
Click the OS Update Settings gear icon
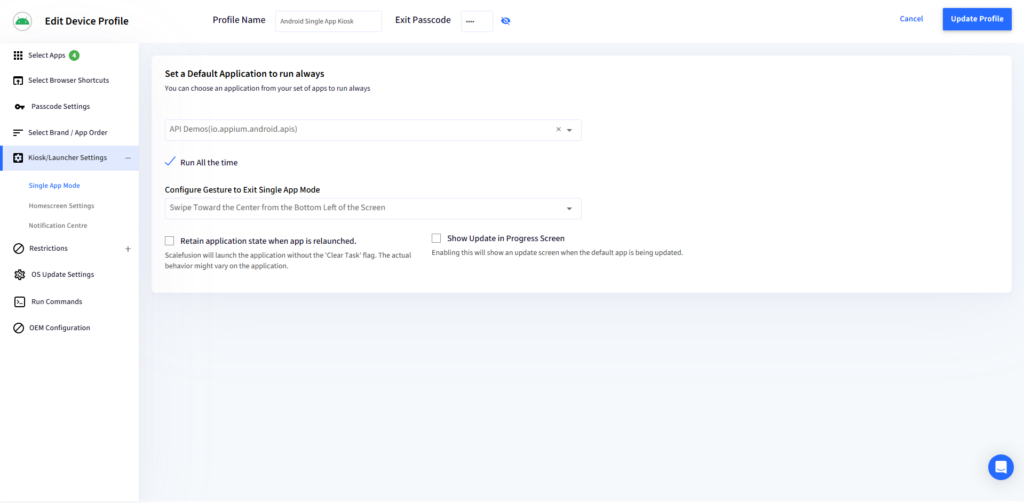coord(20,275)
